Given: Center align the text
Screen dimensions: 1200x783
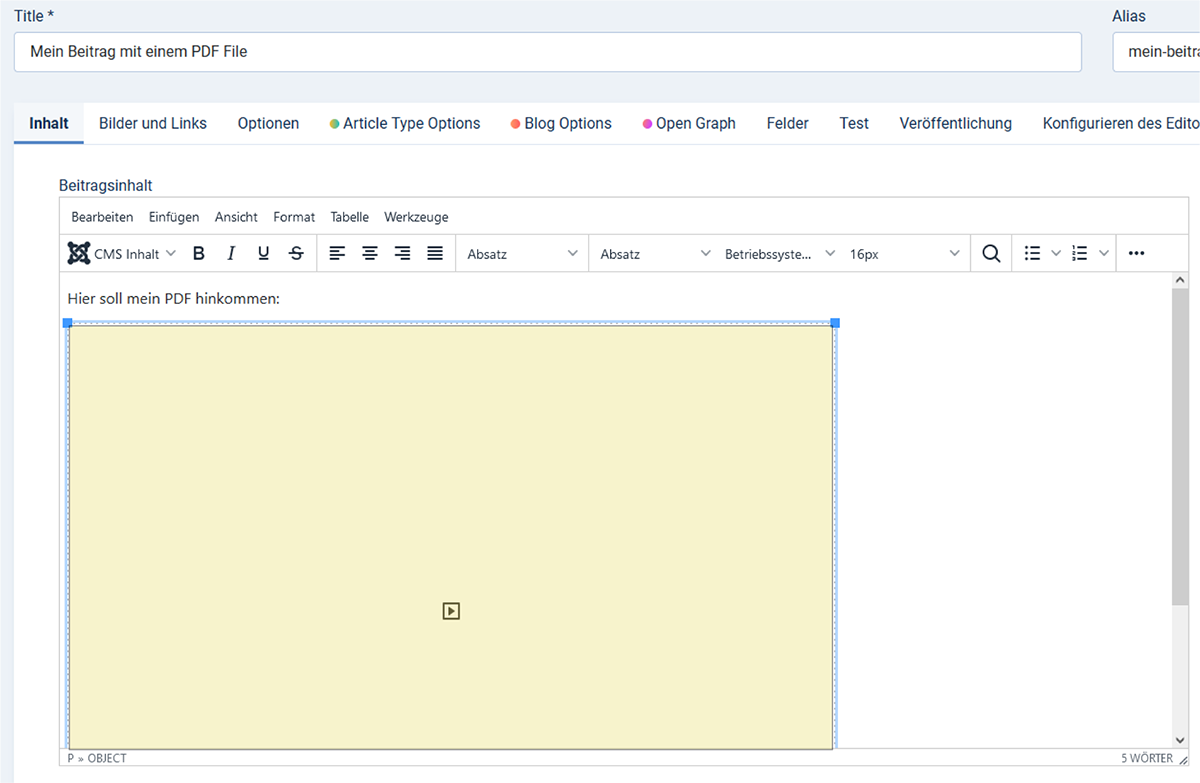Looking at the screenshot, I should click(370, 254).
